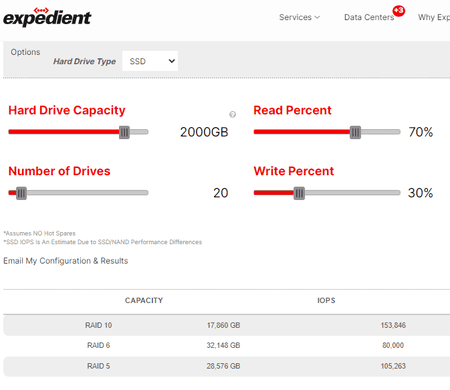Click the Write Percent slider handle

[x=299, y=193]
